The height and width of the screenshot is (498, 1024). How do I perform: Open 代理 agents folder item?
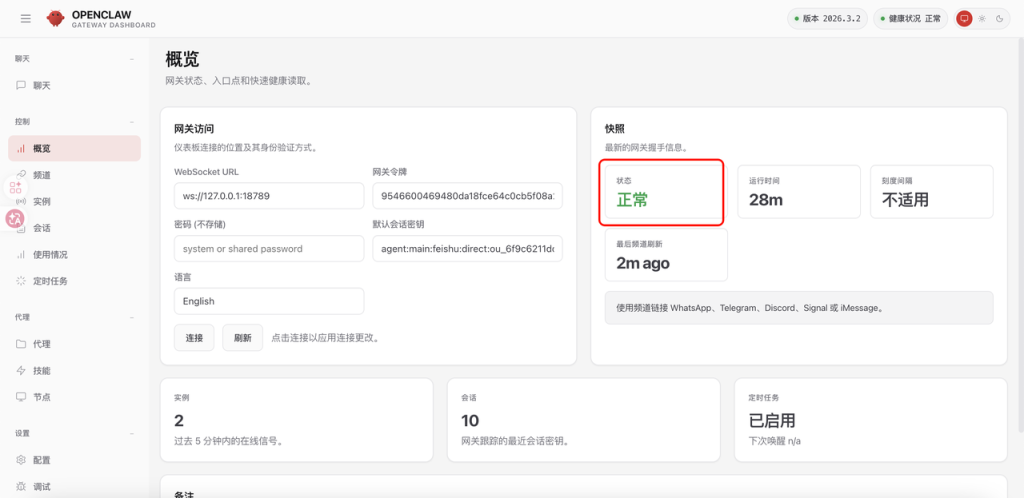tap(41, 344)
